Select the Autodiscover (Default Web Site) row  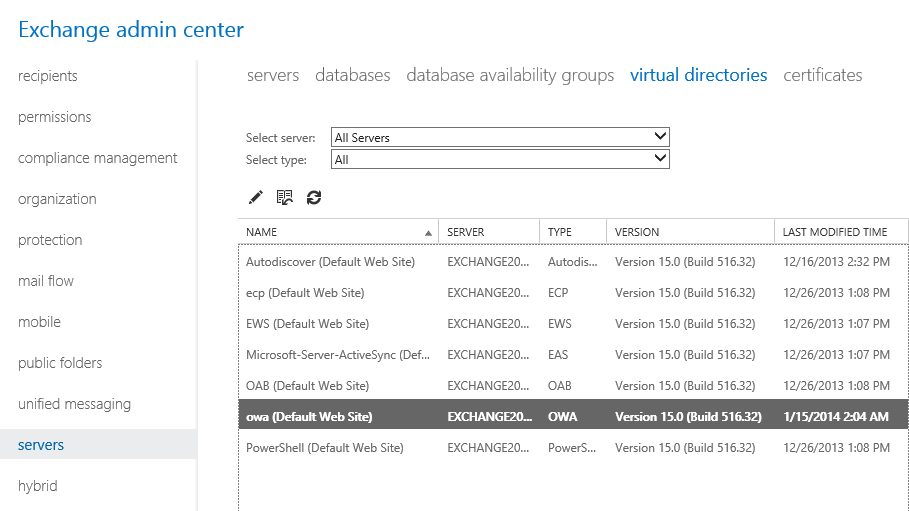(x=573, y=262)
